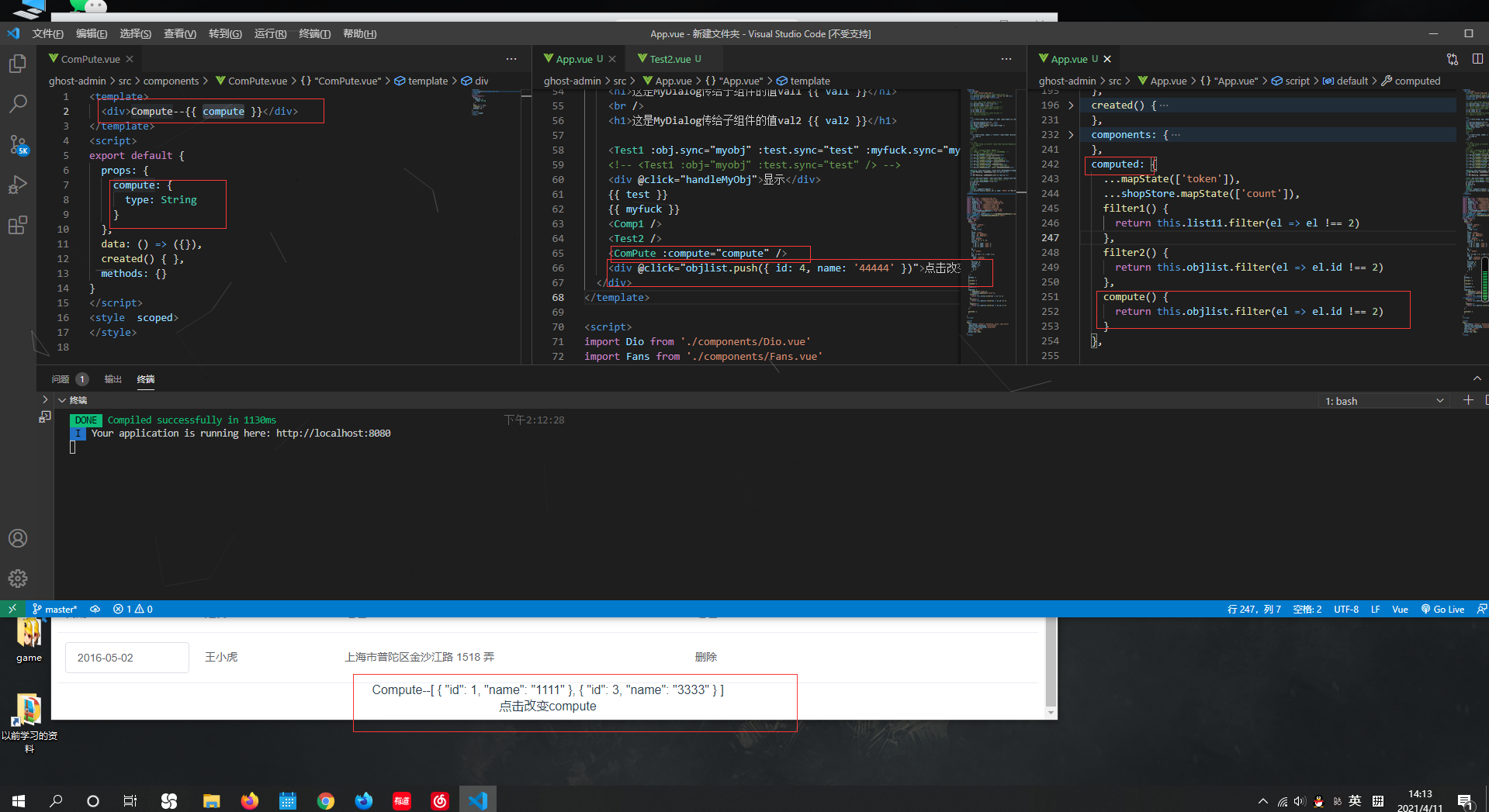
Task: Open Chrome from the taskbar
Action: (x=326, y=800)
